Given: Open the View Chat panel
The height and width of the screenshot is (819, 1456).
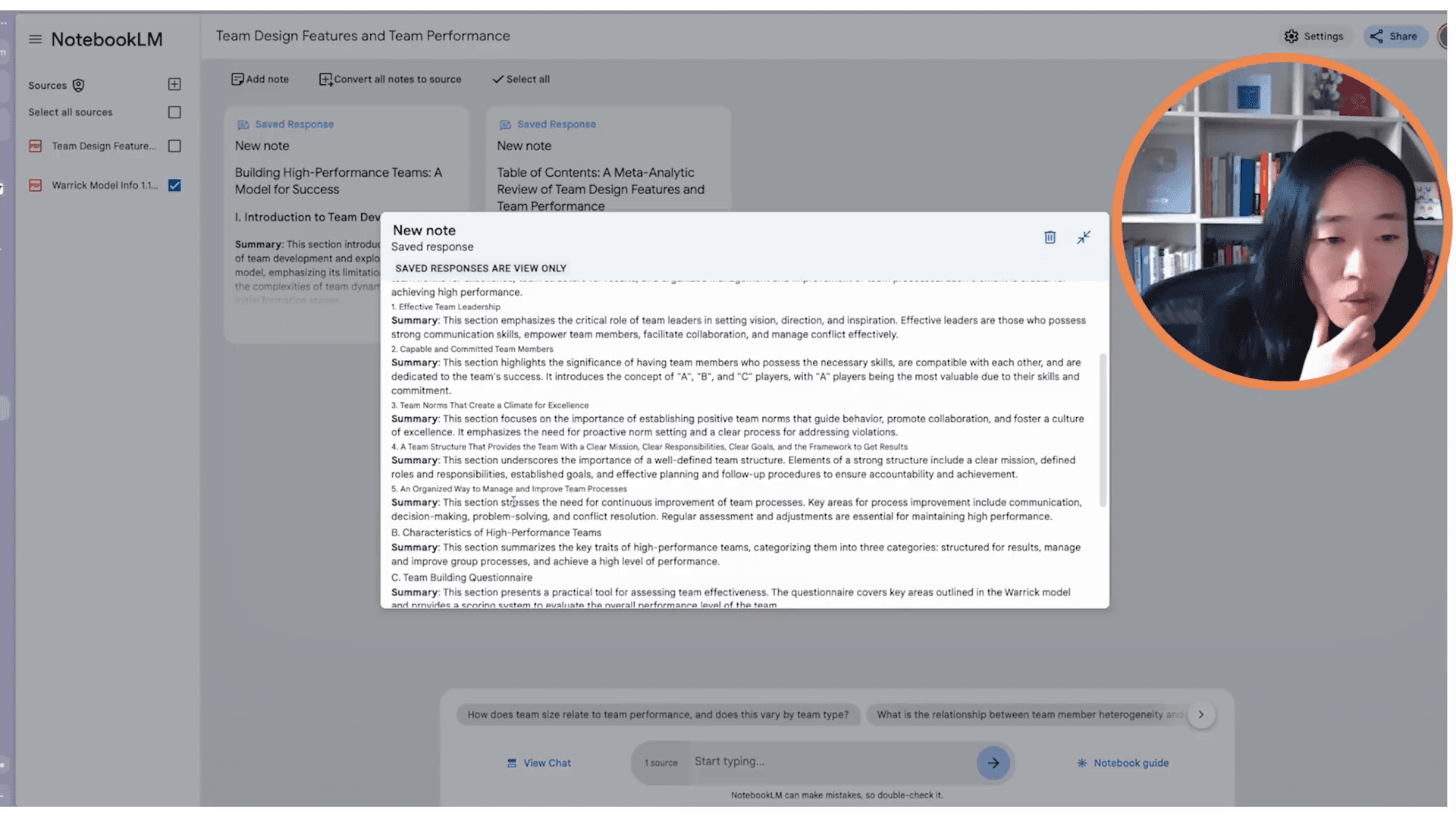Looking at the screenshot, I should [x=539, y=763].
